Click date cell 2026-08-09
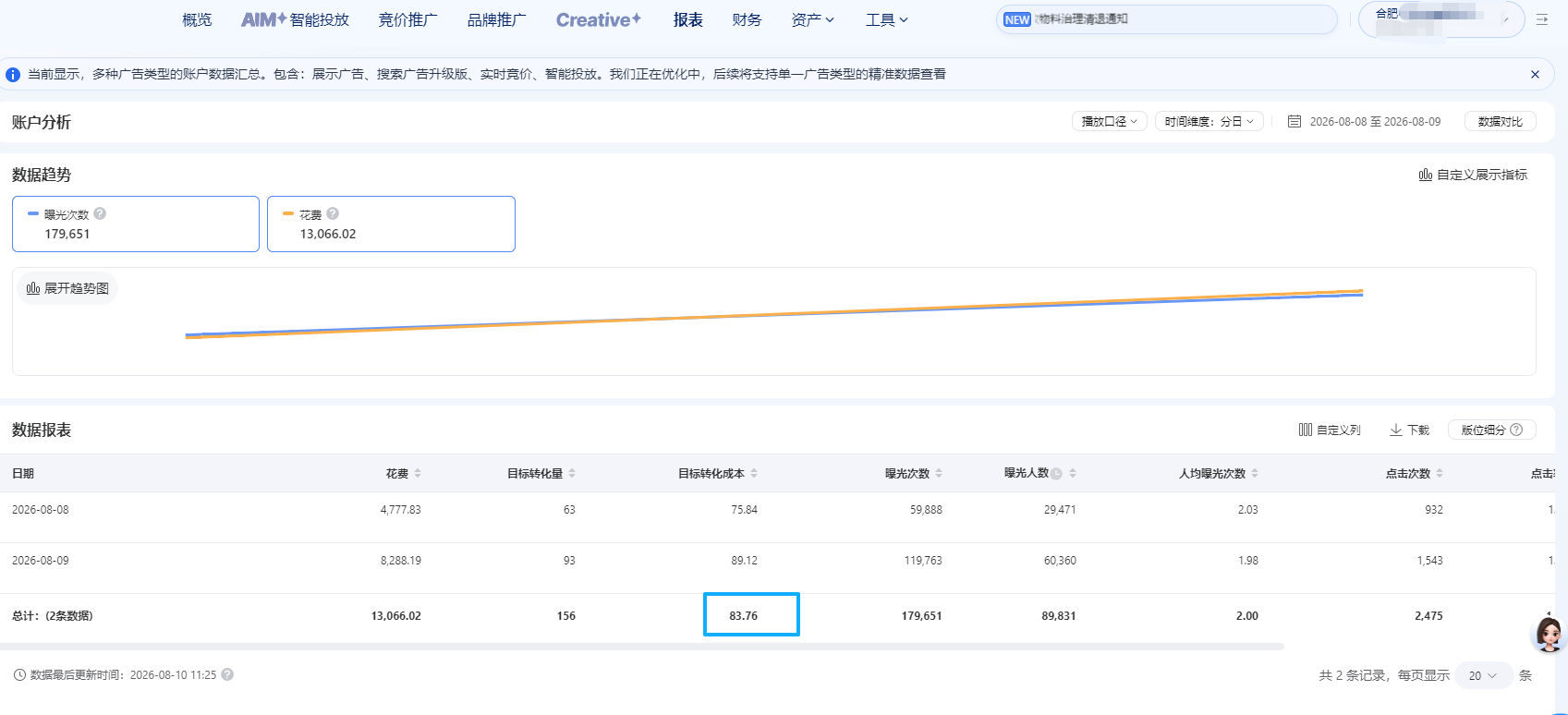1568x715 pixels. click(x=41, y=560)
